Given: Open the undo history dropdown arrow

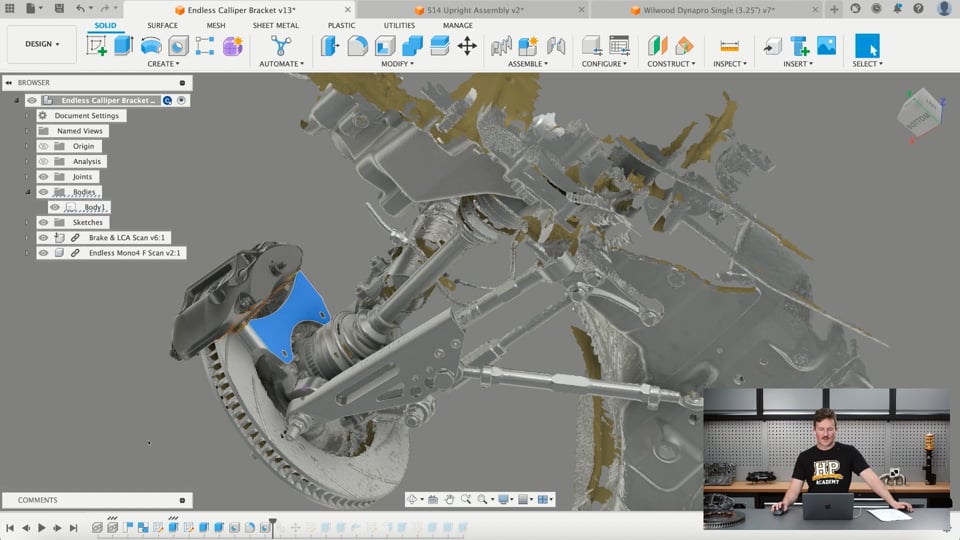Looking at the screenshot, I should (91, 9).
